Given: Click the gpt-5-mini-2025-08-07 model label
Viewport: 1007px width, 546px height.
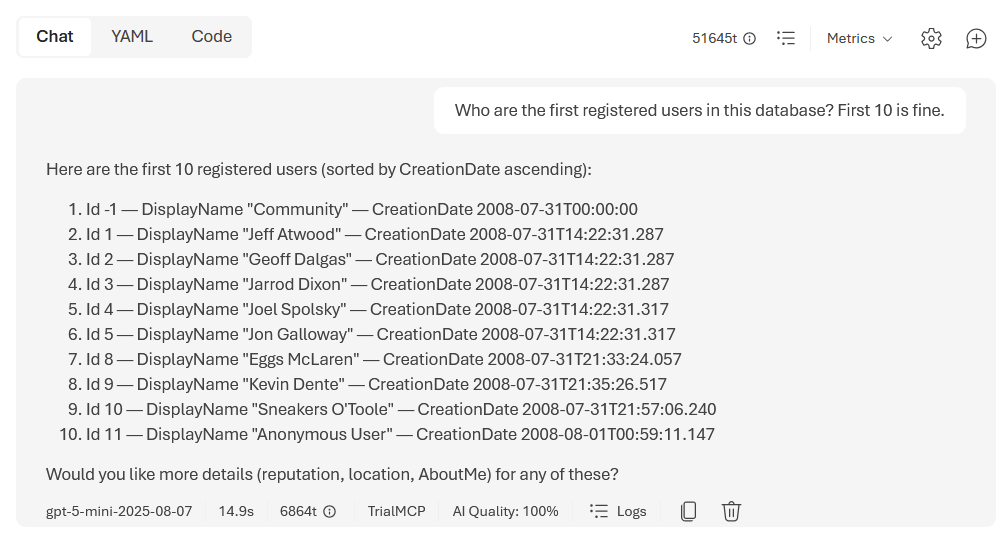Looking at the screenshot, I should pos(118,511).
